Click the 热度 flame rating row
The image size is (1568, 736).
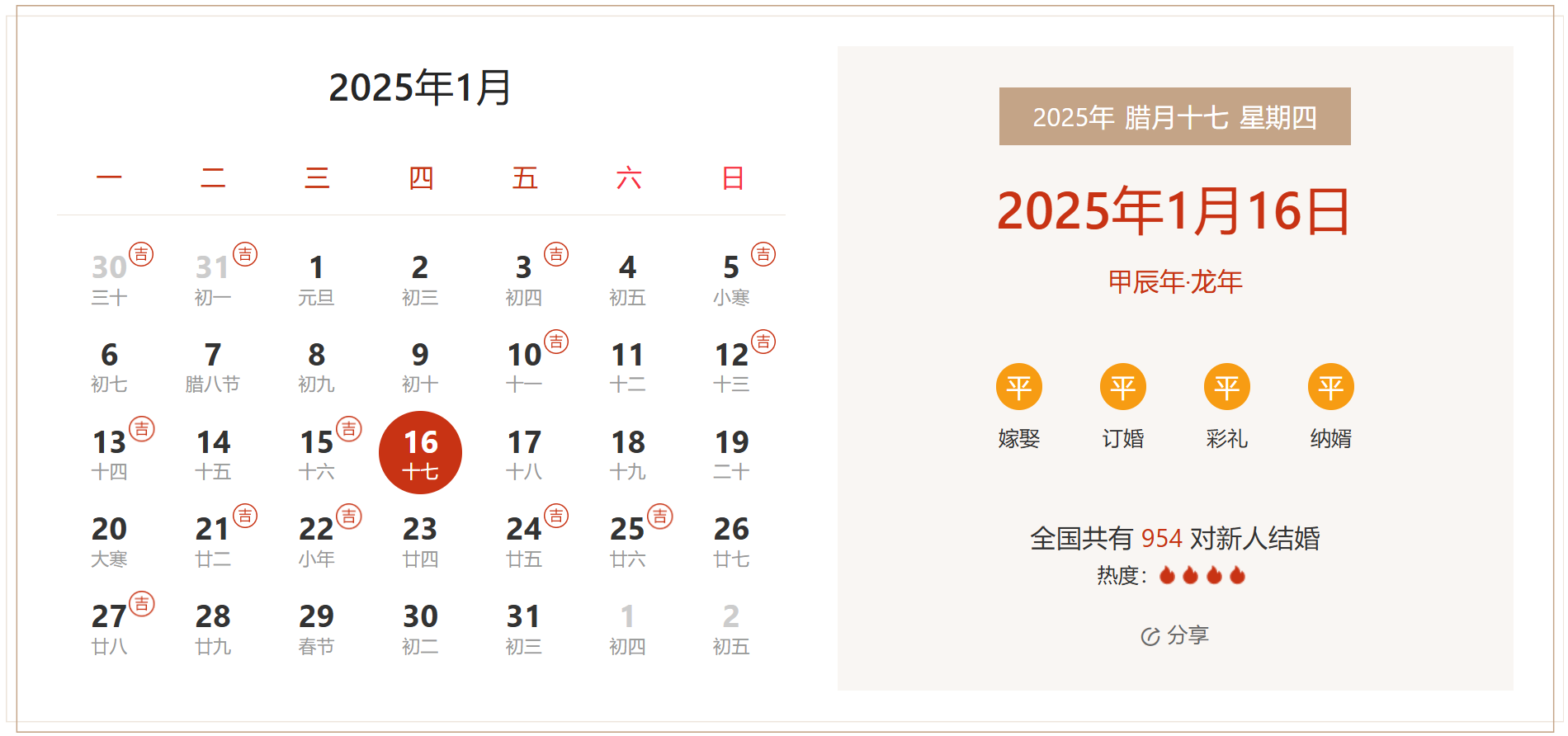tap(1171, 575)
